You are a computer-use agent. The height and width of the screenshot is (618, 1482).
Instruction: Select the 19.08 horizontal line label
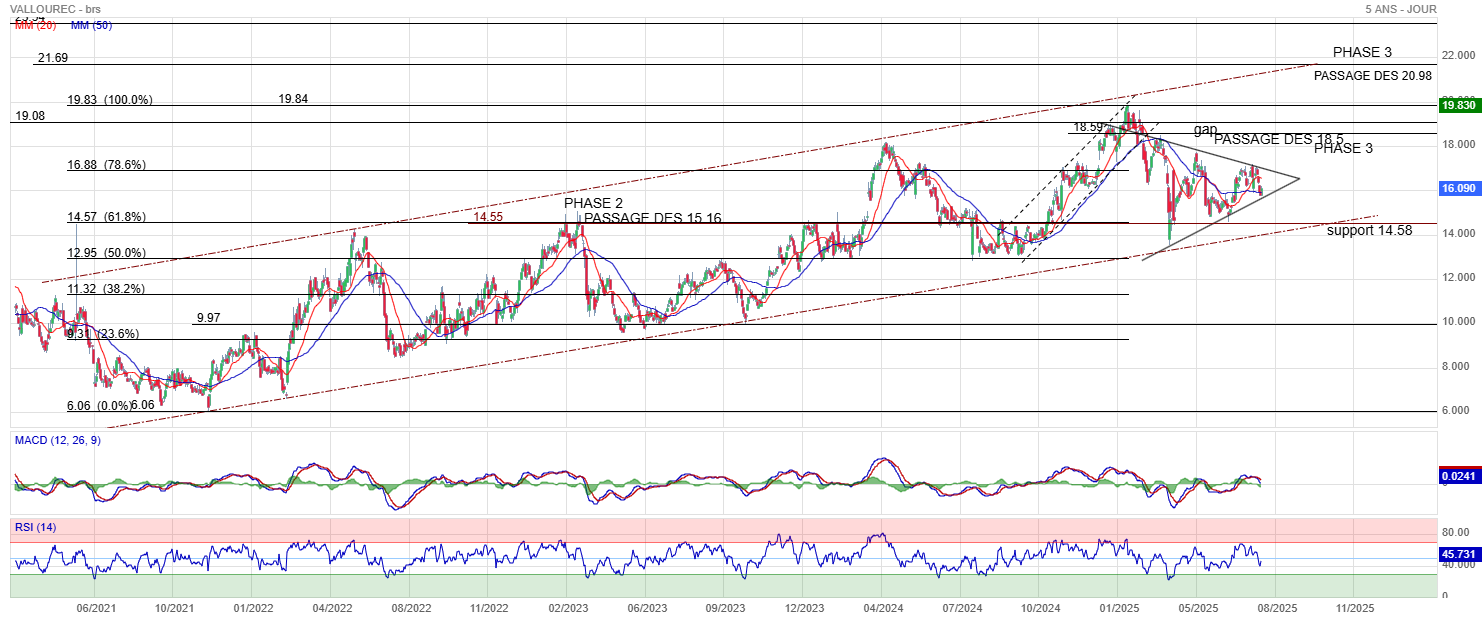[30, 116]
